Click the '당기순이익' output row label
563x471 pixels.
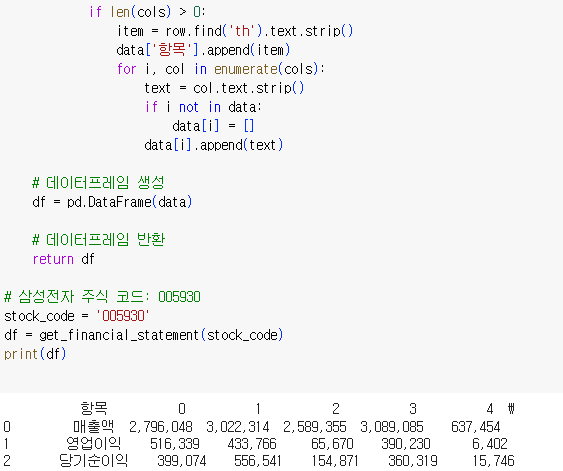pyautogui.click(x=94, y=461)
